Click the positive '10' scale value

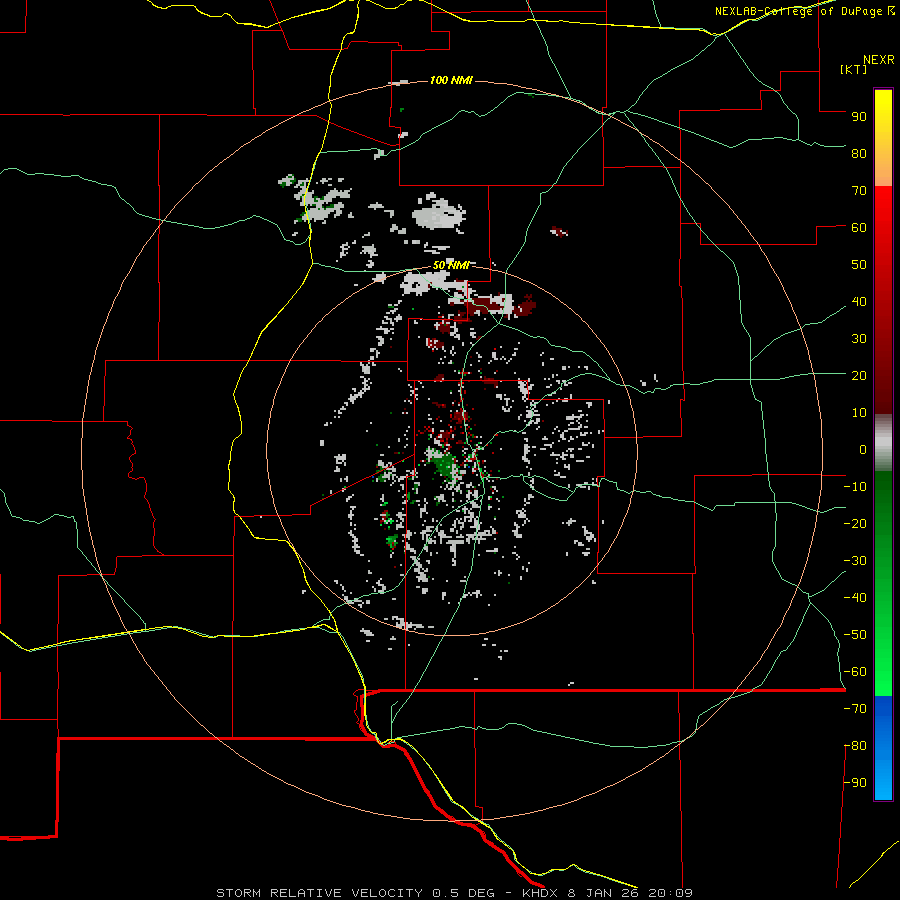point(859,413)
